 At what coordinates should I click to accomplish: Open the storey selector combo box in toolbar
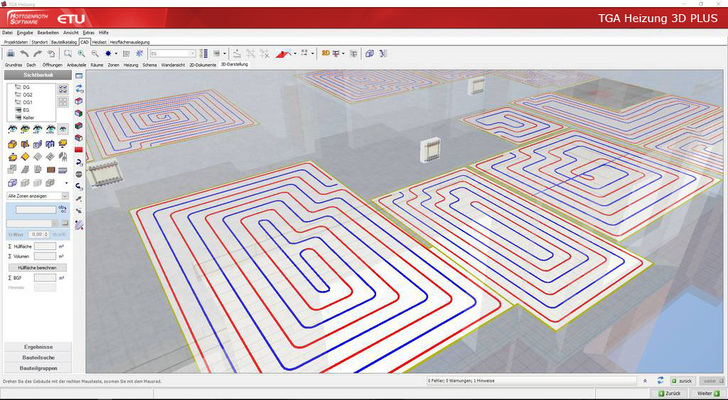pyautogui.click(x=172, y=54)
